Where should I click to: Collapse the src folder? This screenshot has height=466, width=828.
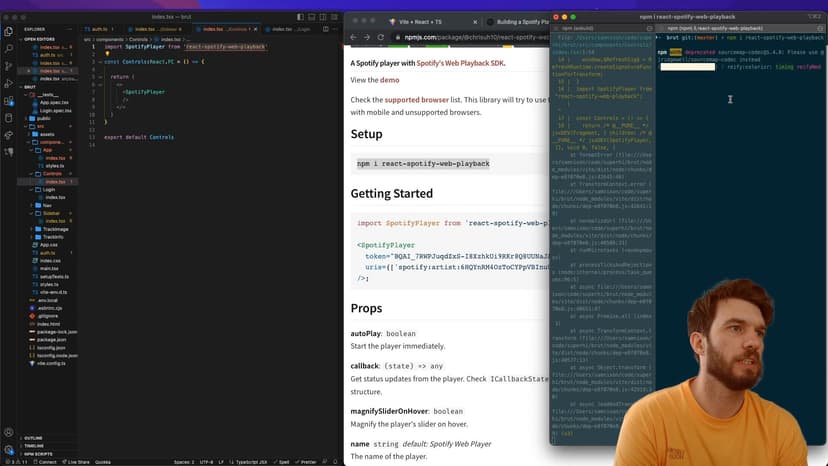coord(41,126)
